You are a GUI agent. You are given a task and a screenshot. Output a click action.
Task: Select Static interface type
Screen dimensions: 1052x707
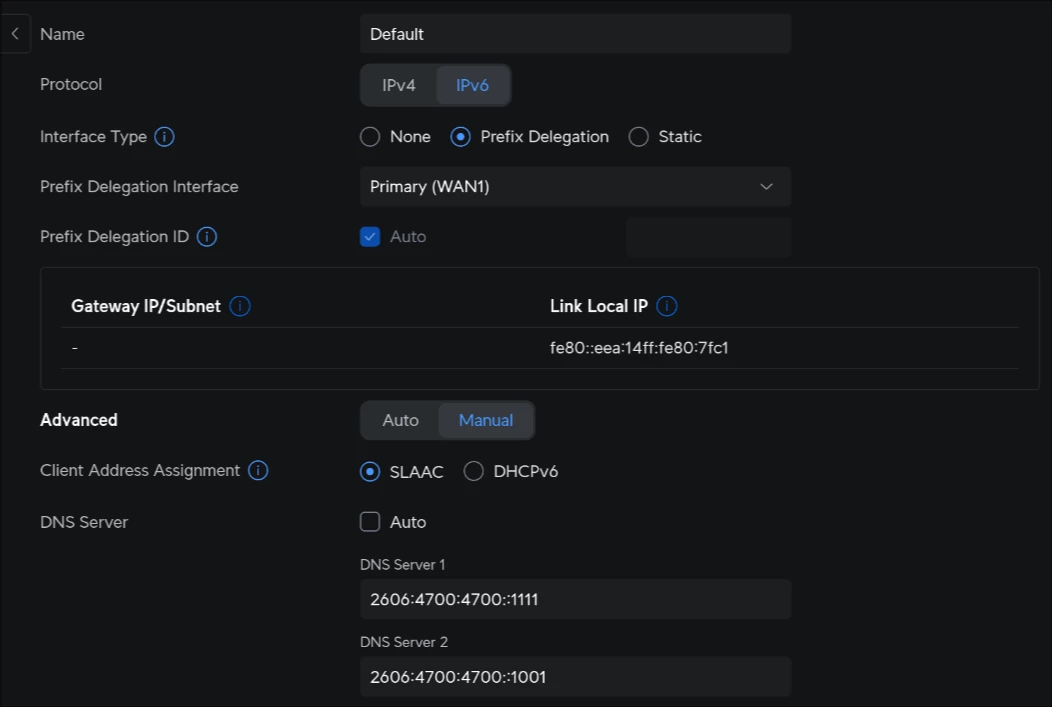(638, 137)
